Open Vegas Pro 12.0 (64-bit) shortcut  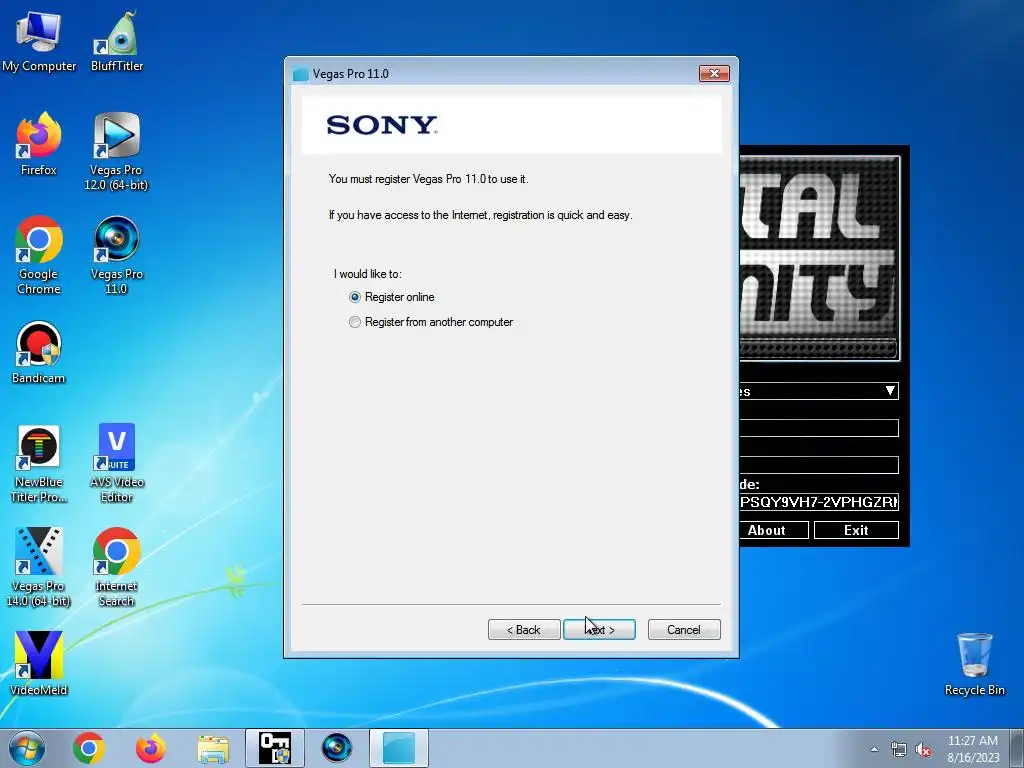coord(116,152)
